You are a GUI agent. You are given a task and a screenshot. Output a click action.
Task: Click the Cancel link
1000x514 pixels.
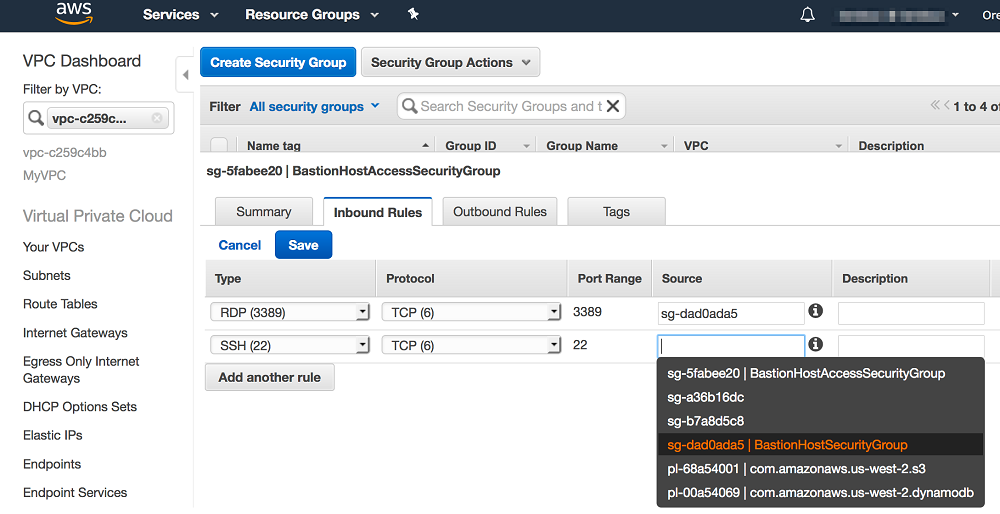[239, 245]
